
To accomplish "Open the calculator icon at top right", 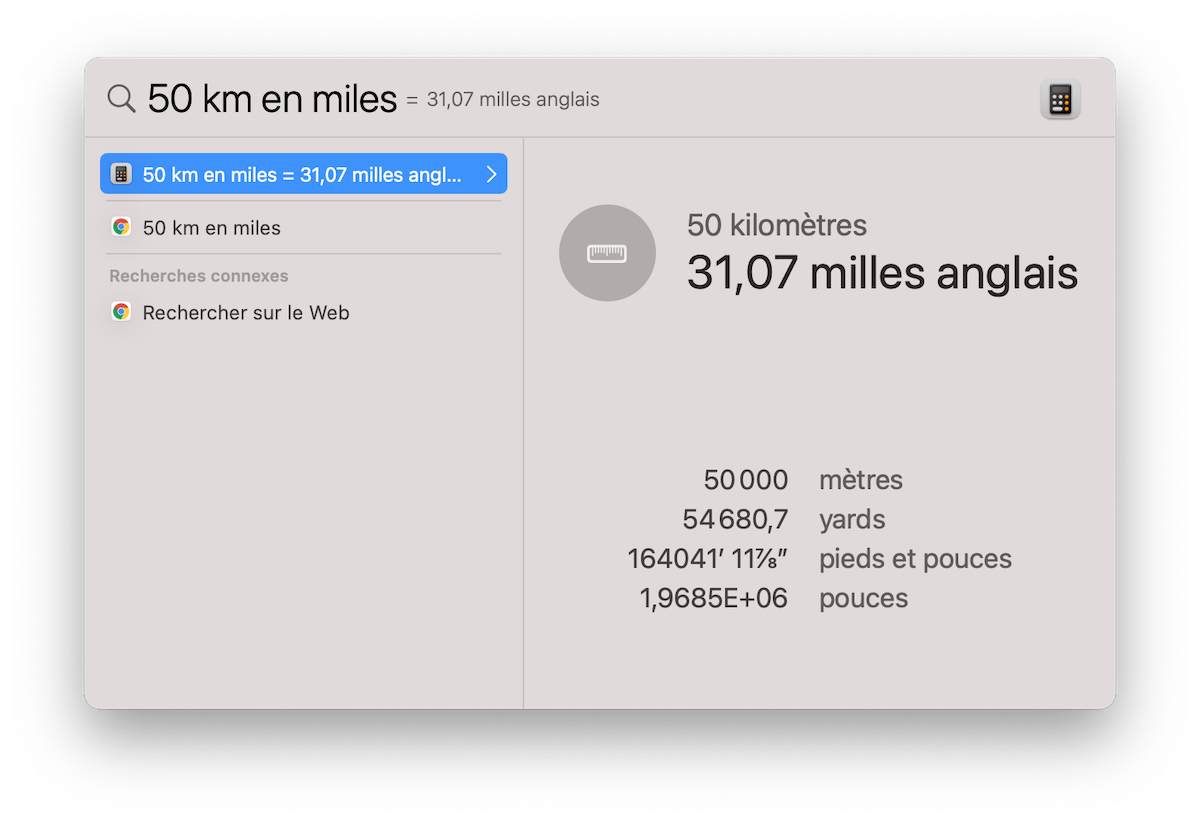I will pos(1060,98).
